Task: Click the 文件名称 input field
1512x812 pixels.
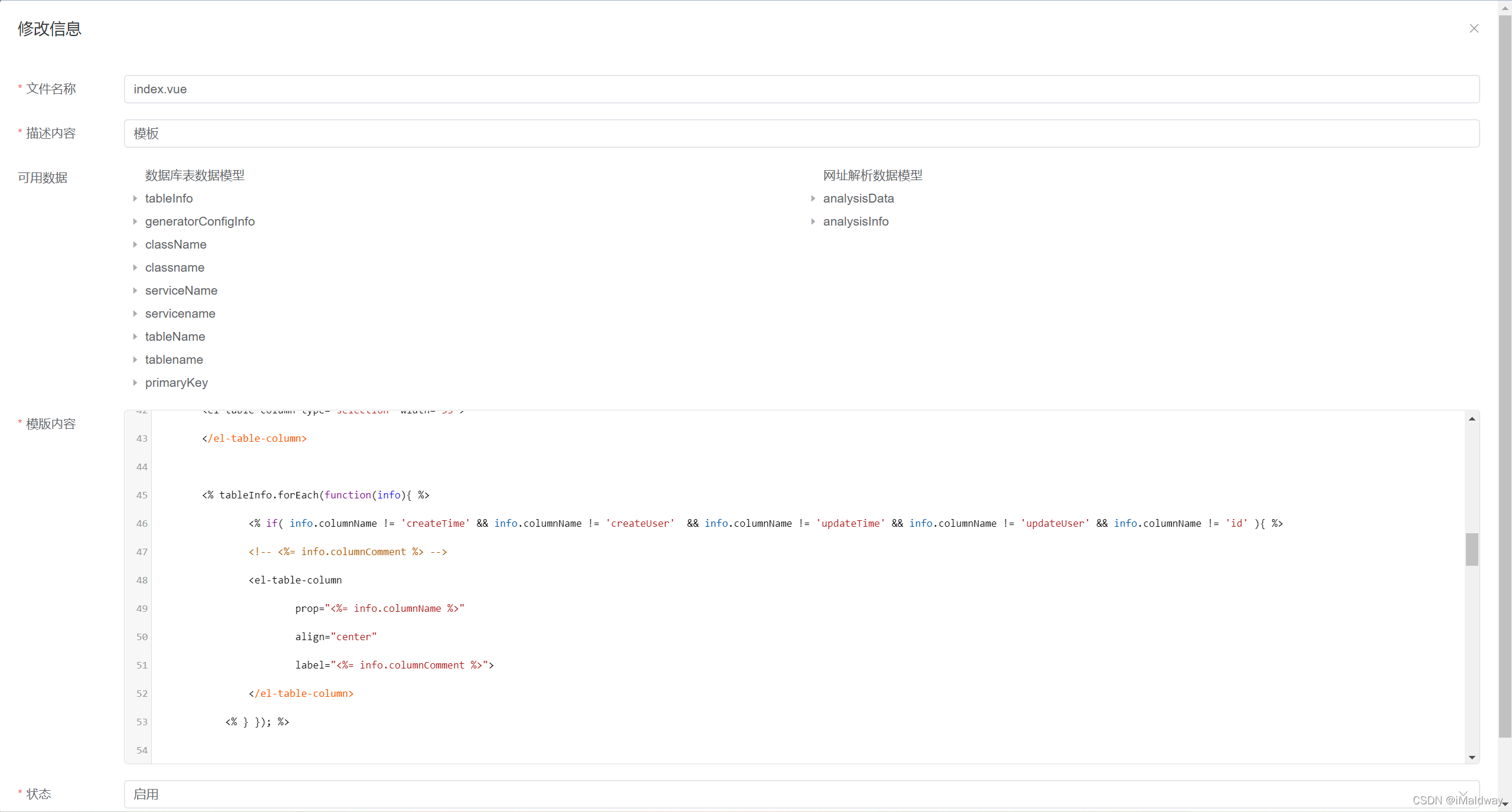Action: click(x=801, y=89)
